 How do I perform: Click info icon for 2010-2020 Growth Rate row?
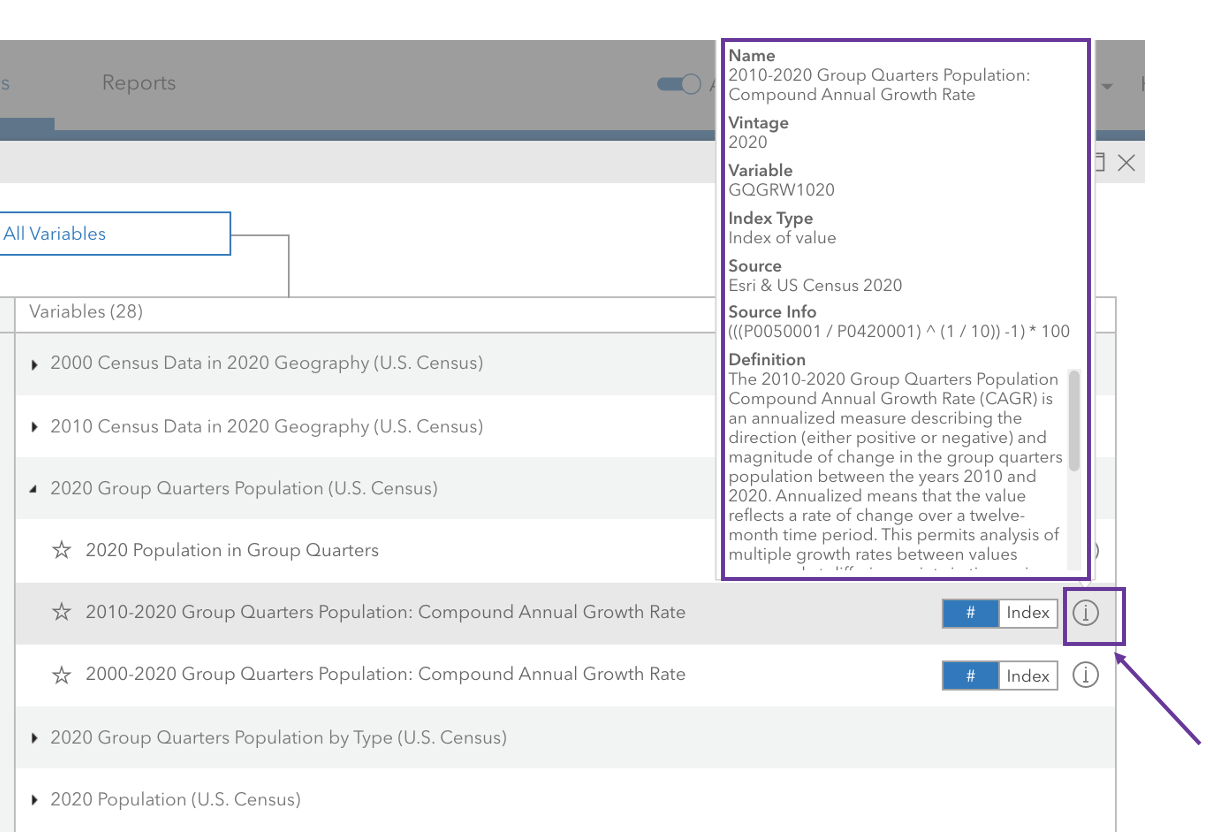(x=1085, y=613)
